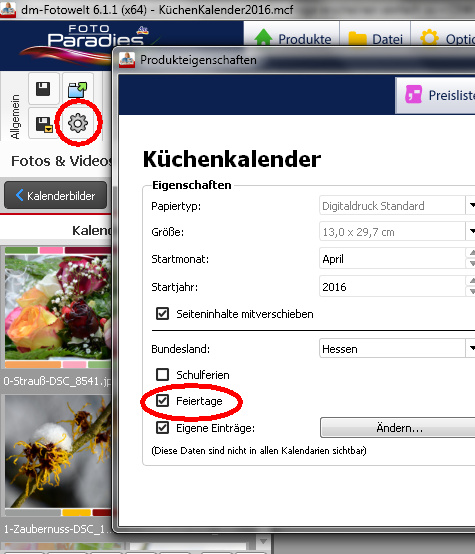Screen dimensions: 475x554
Task: Go back via Kalenderbilder button
Action: coord(55,195)
